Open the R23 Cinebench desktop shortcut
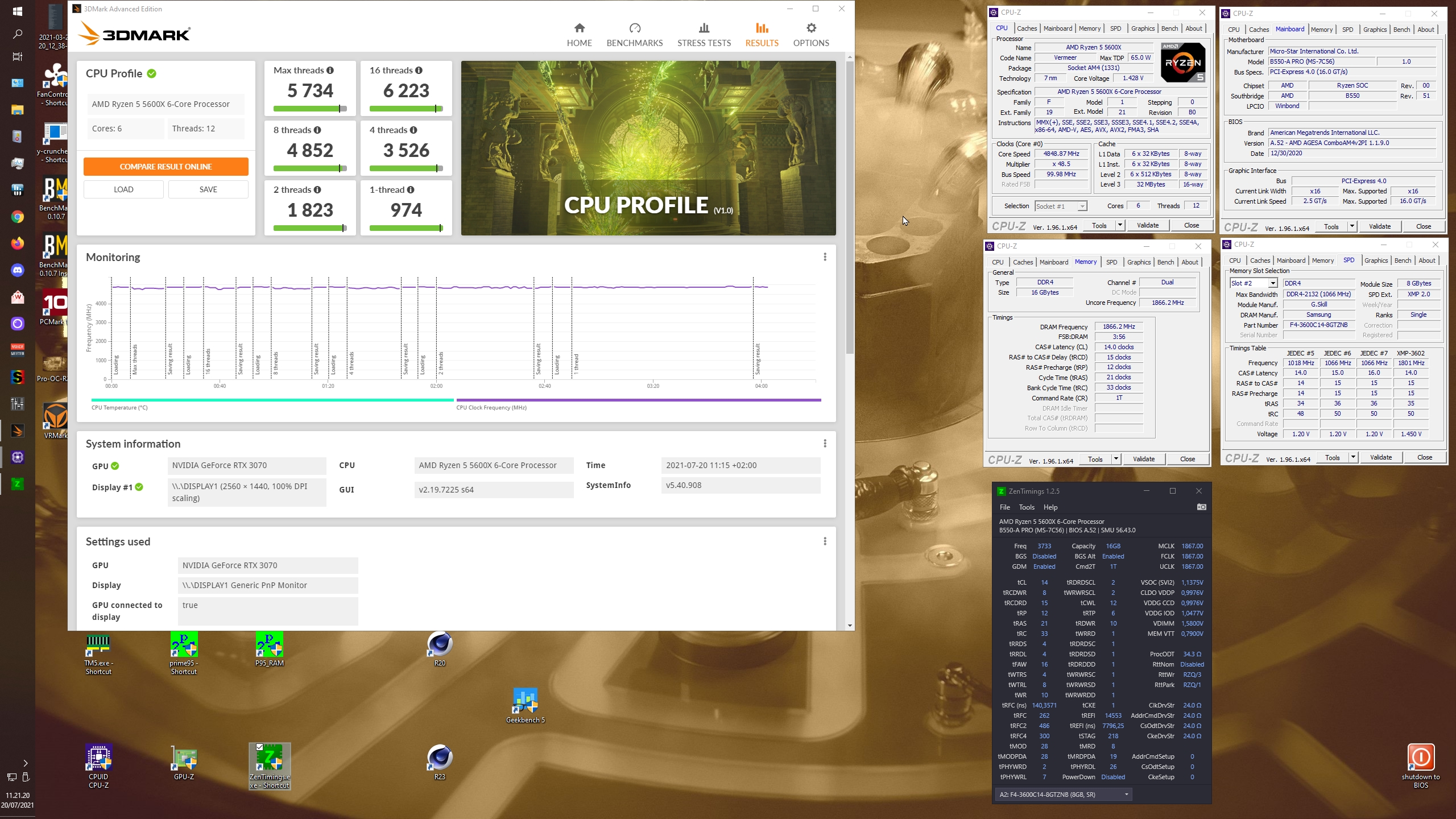1456x819 pixels. pos(440,763)
